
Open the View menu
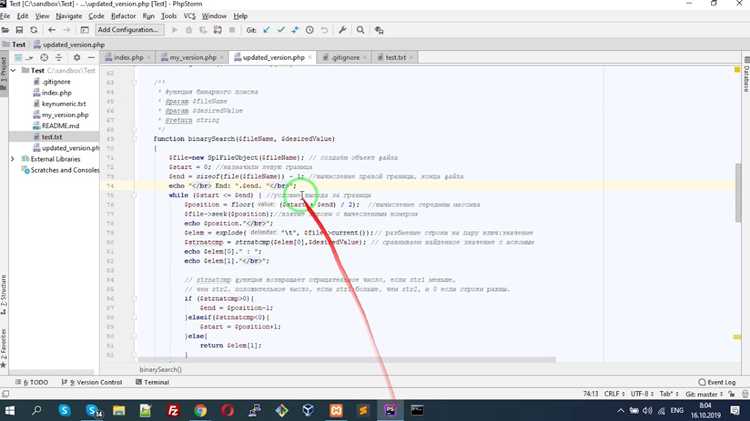[x=42, y=16]
